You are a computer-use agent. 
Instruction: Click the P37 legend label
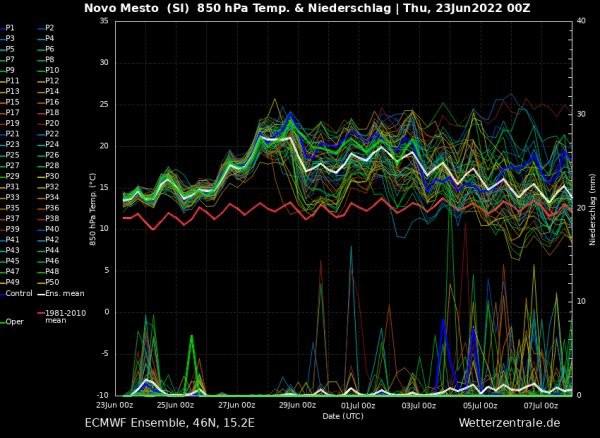(x=12, y=218)
